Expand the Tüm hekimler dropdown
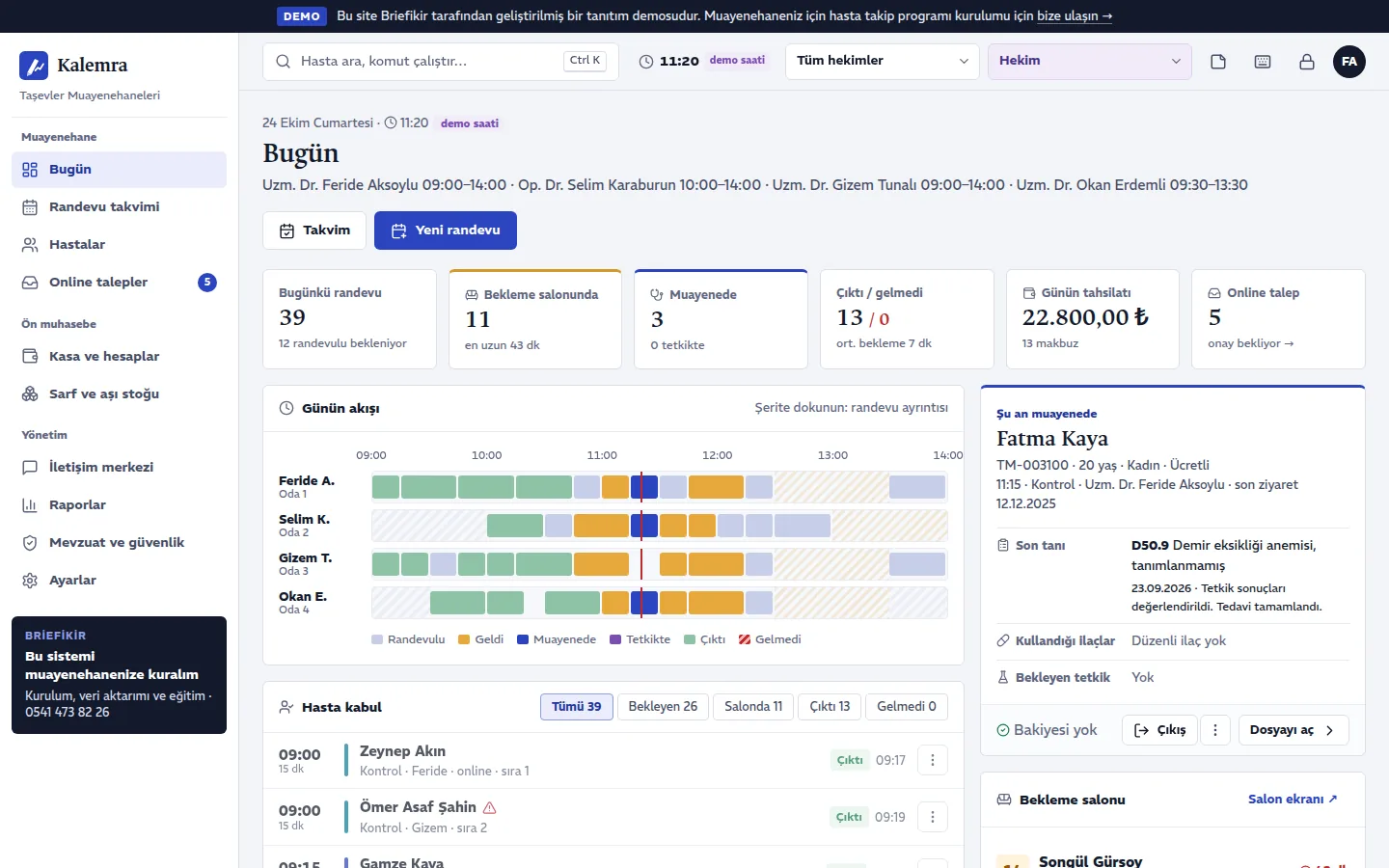The width and height of the screenshot is (1389, 868). click(883, 61)
